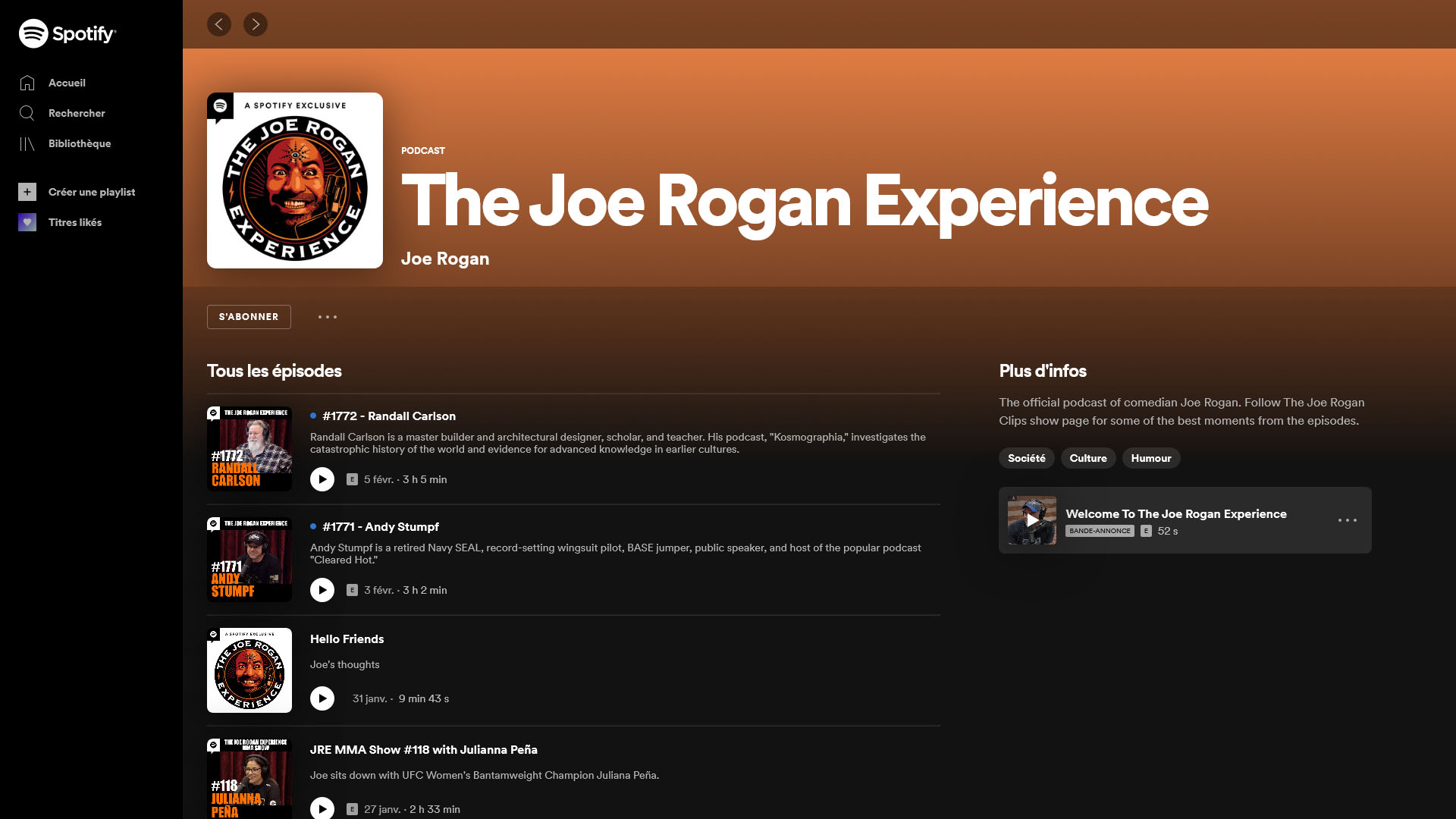The image size is (1456, 819).
Task: Click the plus icon to create playlist
Action: [27, 192]
